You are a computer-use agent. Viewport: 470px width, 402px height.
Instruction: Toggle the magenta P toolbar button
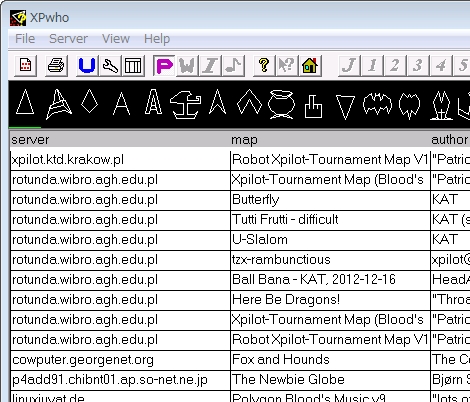click(164, 65)
